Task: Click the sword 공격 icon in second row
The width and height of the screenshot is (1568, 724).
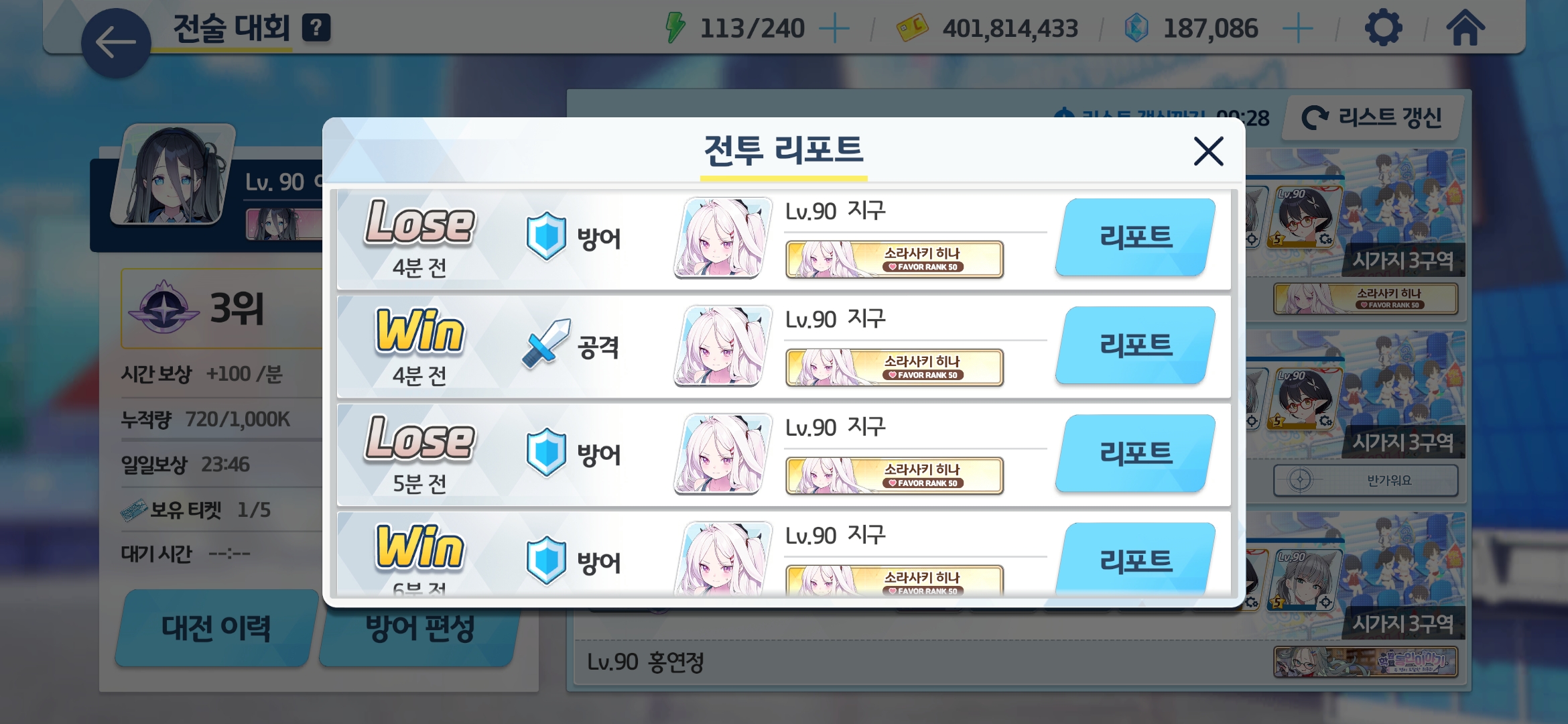Action: coord(546,344)
